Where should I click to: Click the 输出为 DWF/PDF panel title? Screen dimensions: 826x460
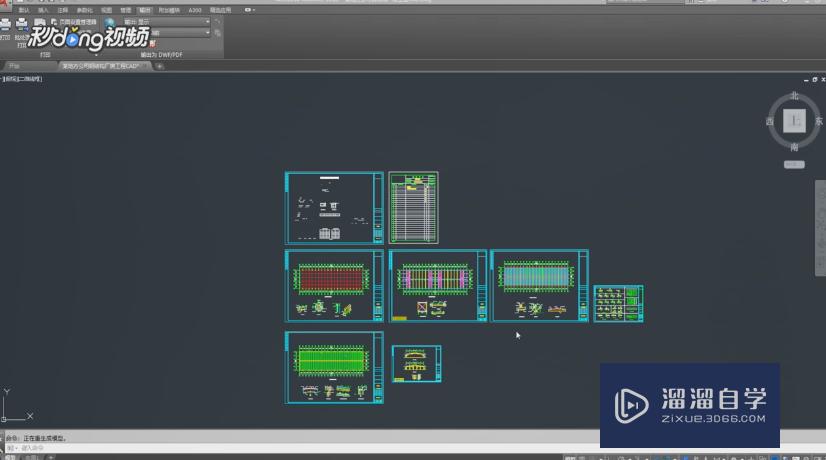tap(161, 55)
